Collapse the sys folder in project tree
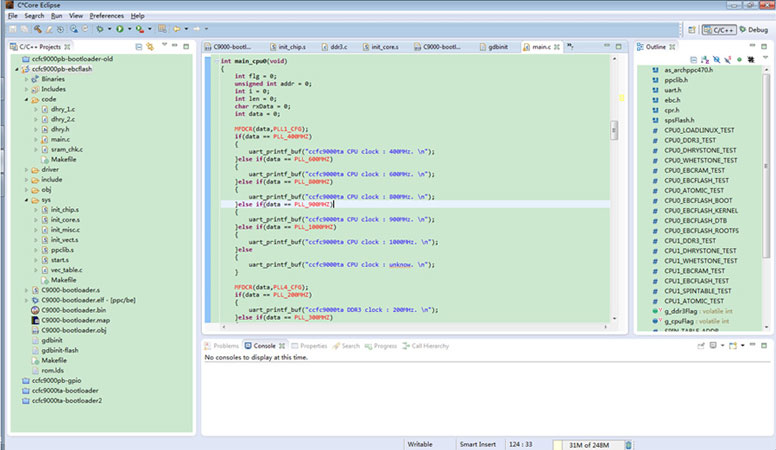Screen dimensions: 776x450 coord(27,200)
